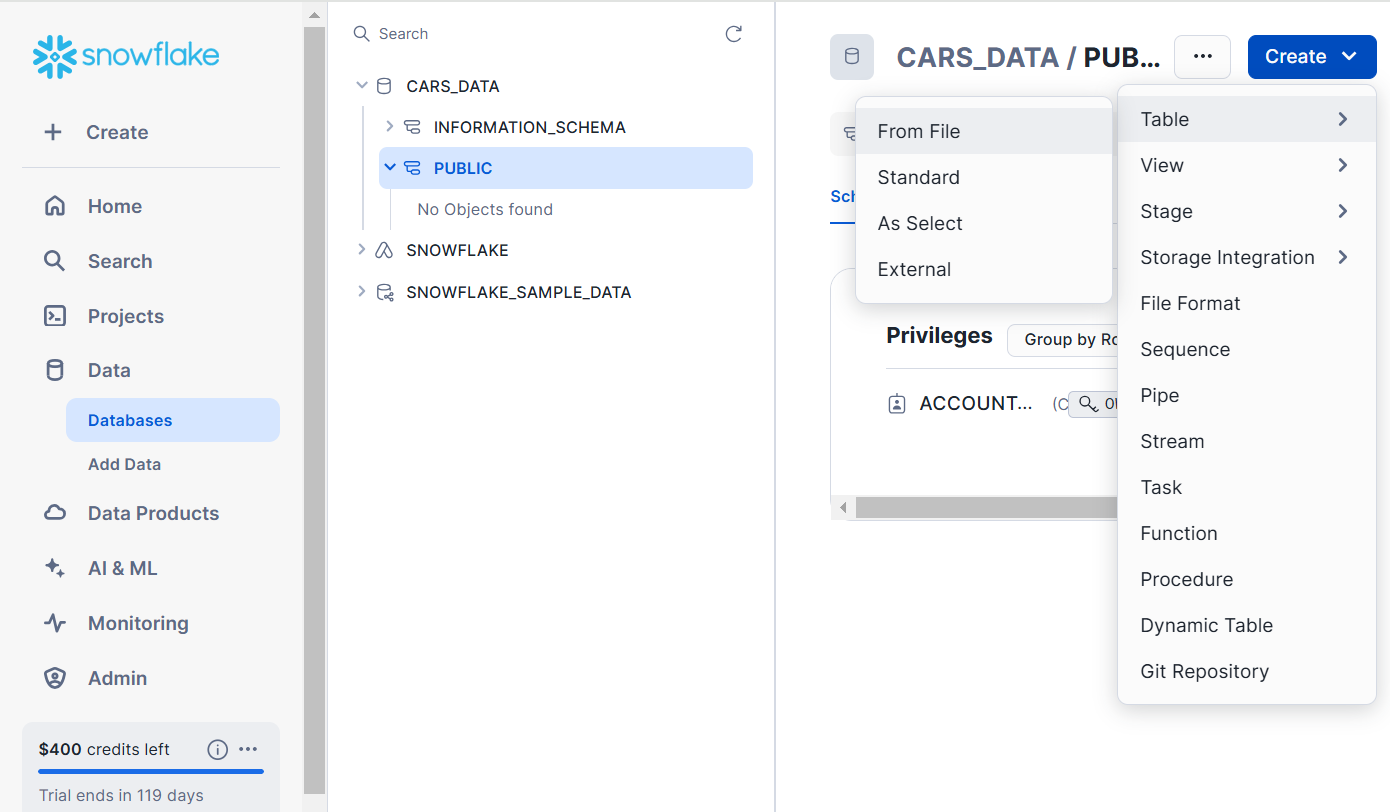Select File Format in Create menu
1390x812 pixels.
coord(1246,303)
